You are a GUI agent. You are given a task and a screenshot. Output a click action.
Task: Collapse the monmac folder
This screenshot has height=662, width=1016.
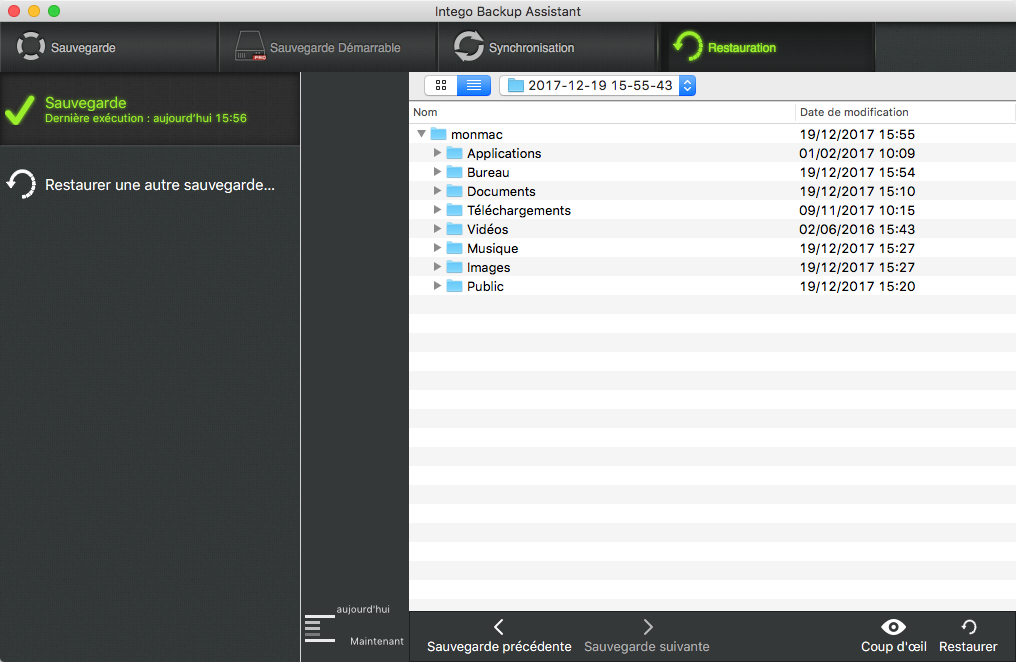[x=421, y=134]
